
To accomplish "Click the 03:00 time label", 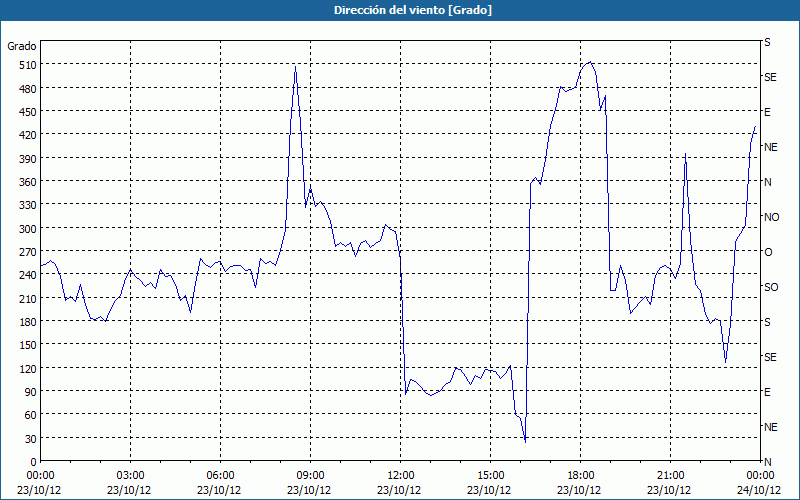I will pos(130,476).
